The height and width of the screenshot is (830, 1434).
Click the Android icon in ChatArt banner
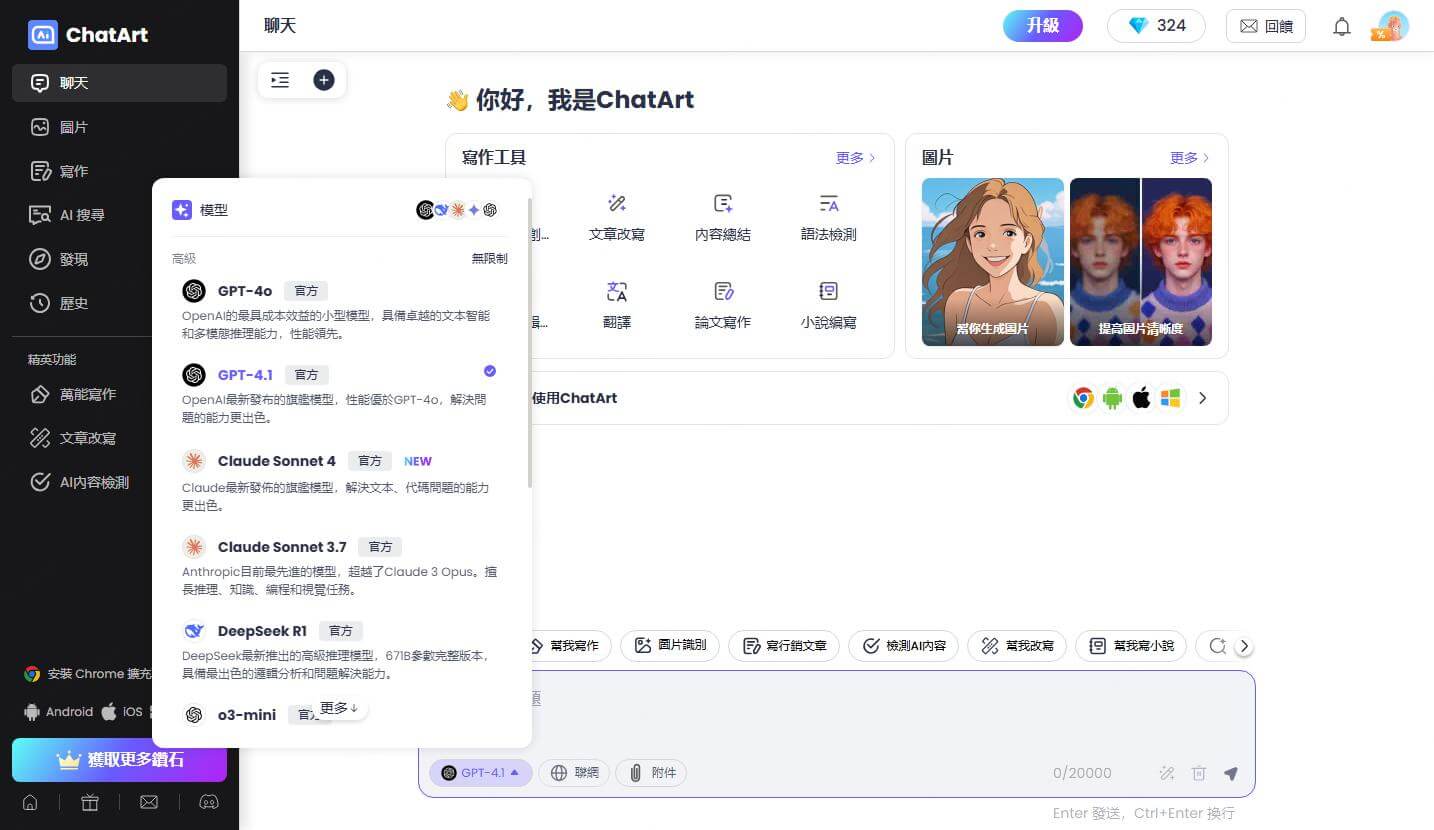click(1112, 398)
